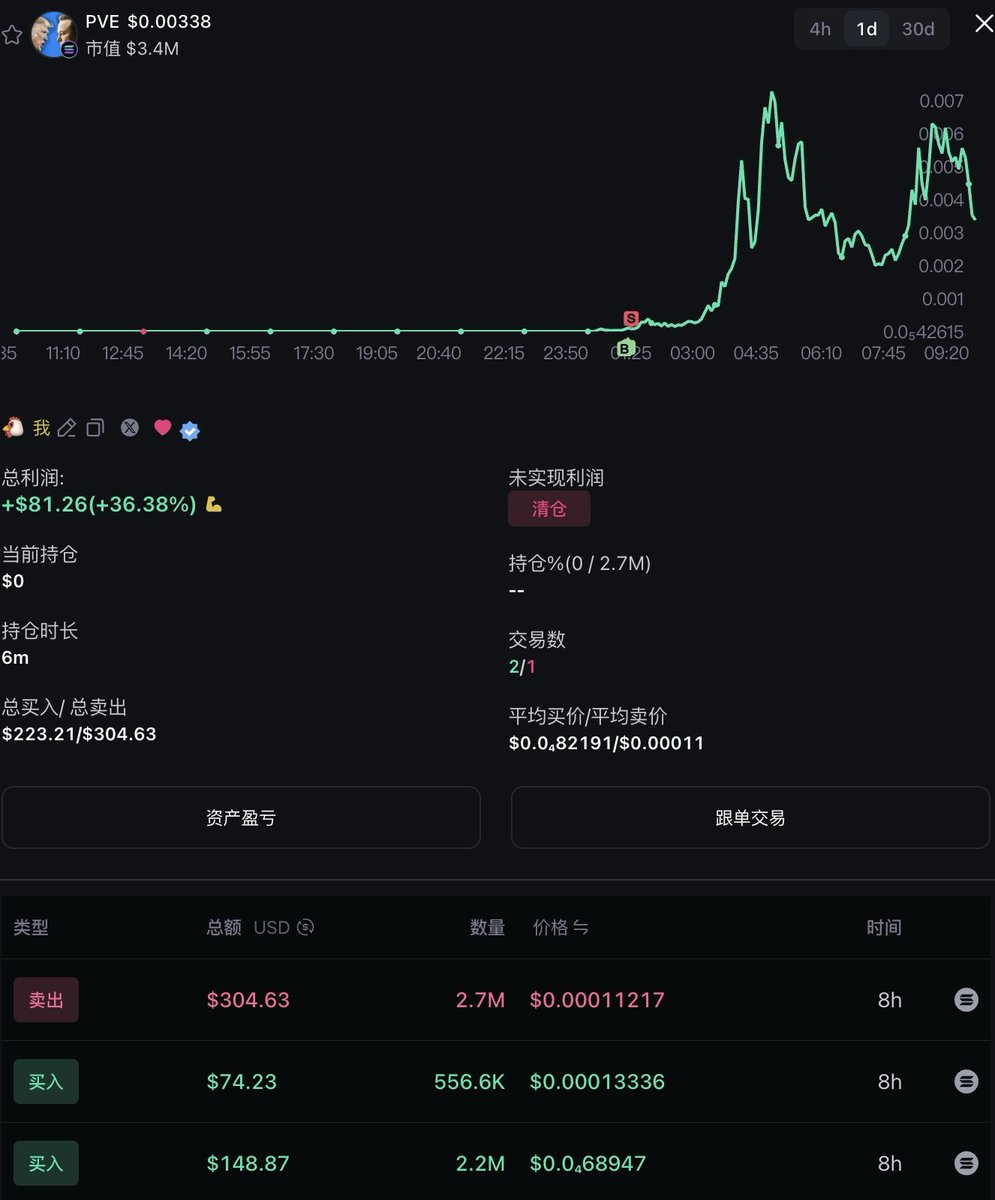Screen dimensions: 995x1200
Task: Click the $304.63 sell total
Action: (248, 1000)
